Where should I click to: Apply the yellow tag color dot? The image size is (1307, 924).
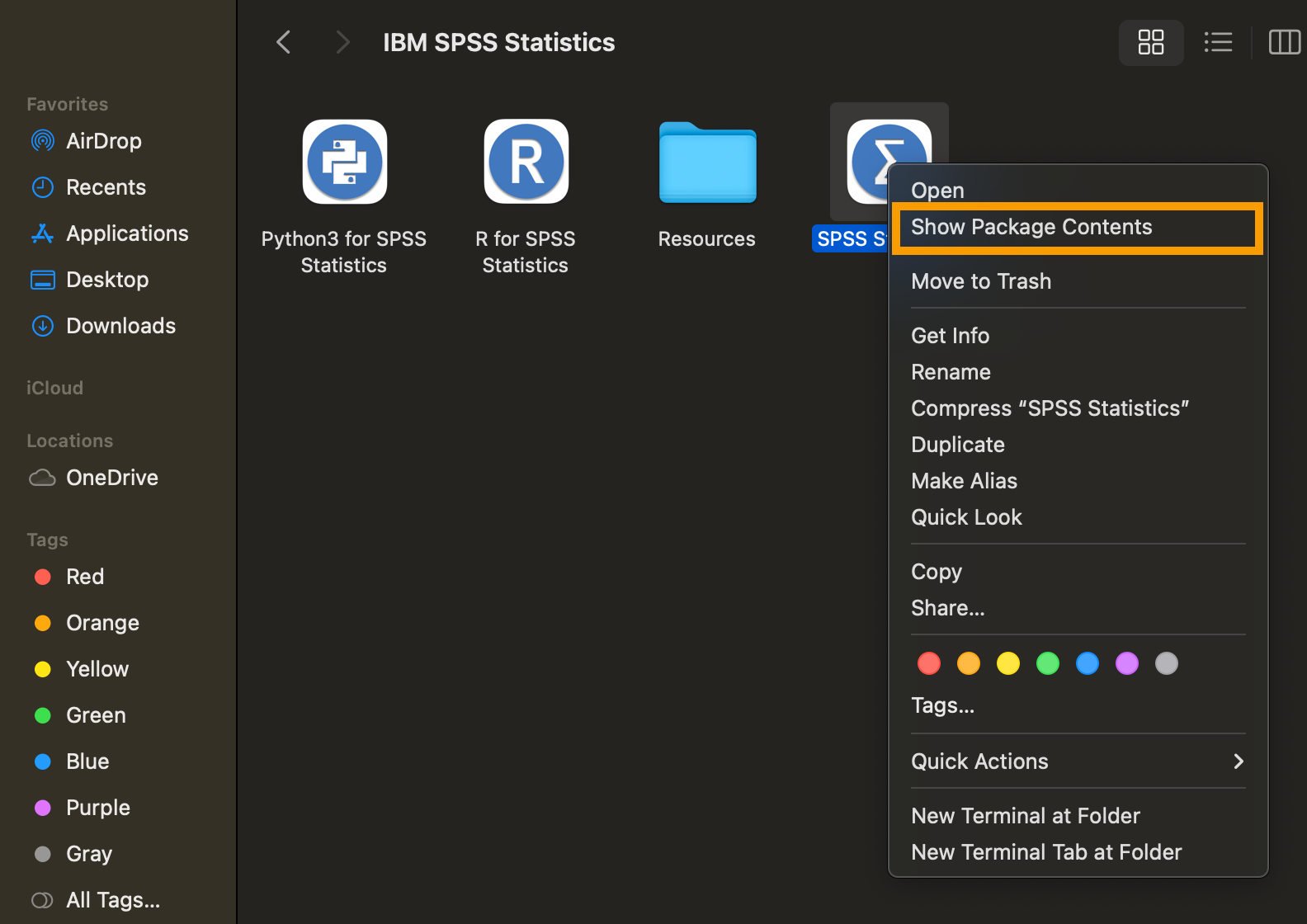1008,663
